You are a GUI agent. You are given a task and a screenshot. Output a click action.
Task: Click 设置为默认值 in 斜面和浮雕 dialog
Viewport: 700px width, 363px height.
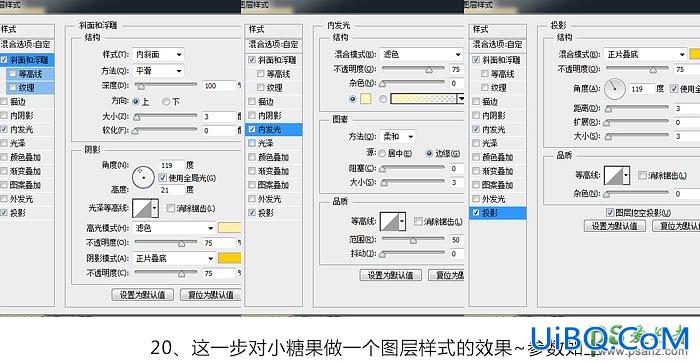coord(142,295)
